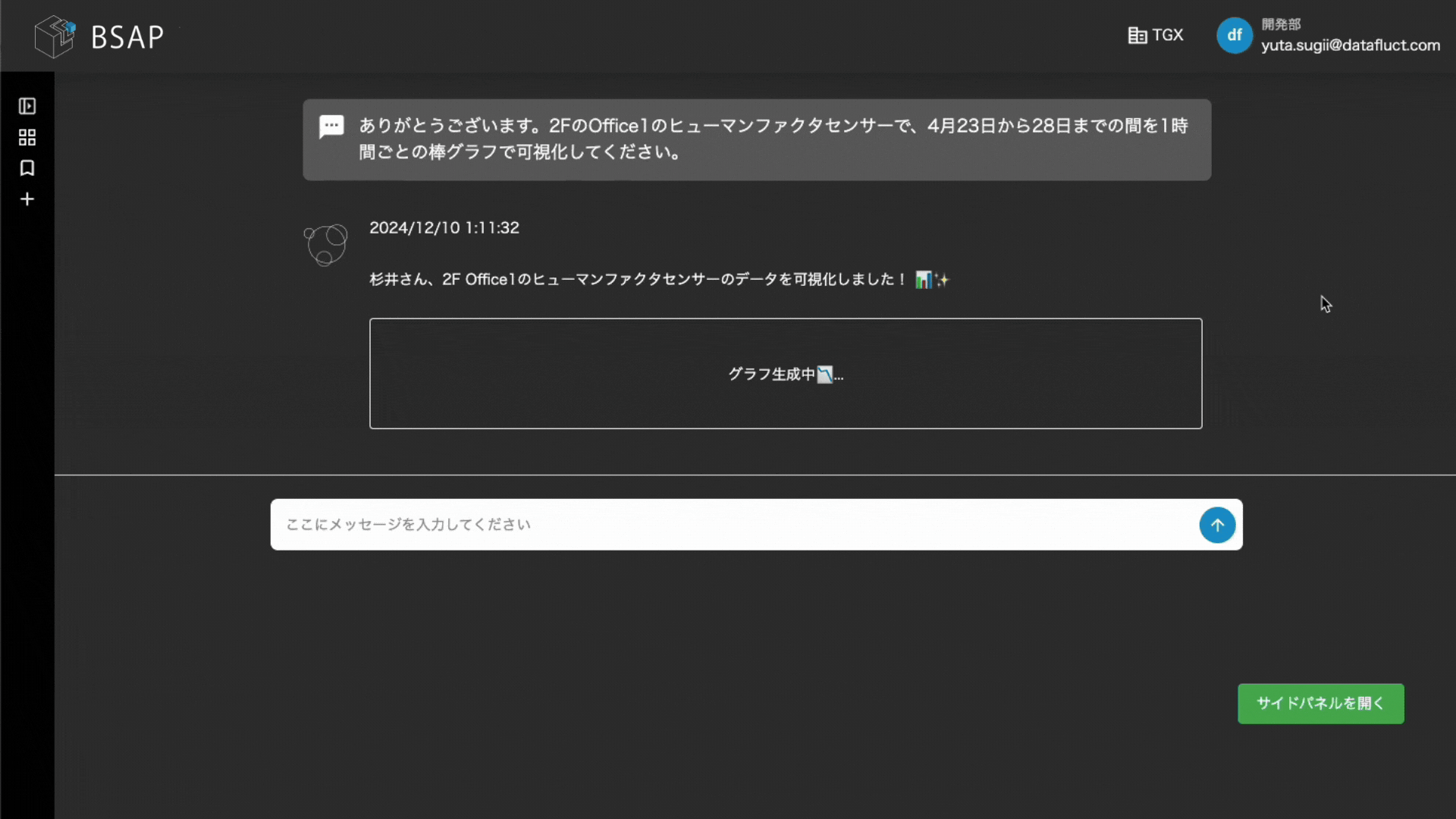1456x819 pixels.
Task: Click the BSAP cube logo icon
Action: [55, 36]
